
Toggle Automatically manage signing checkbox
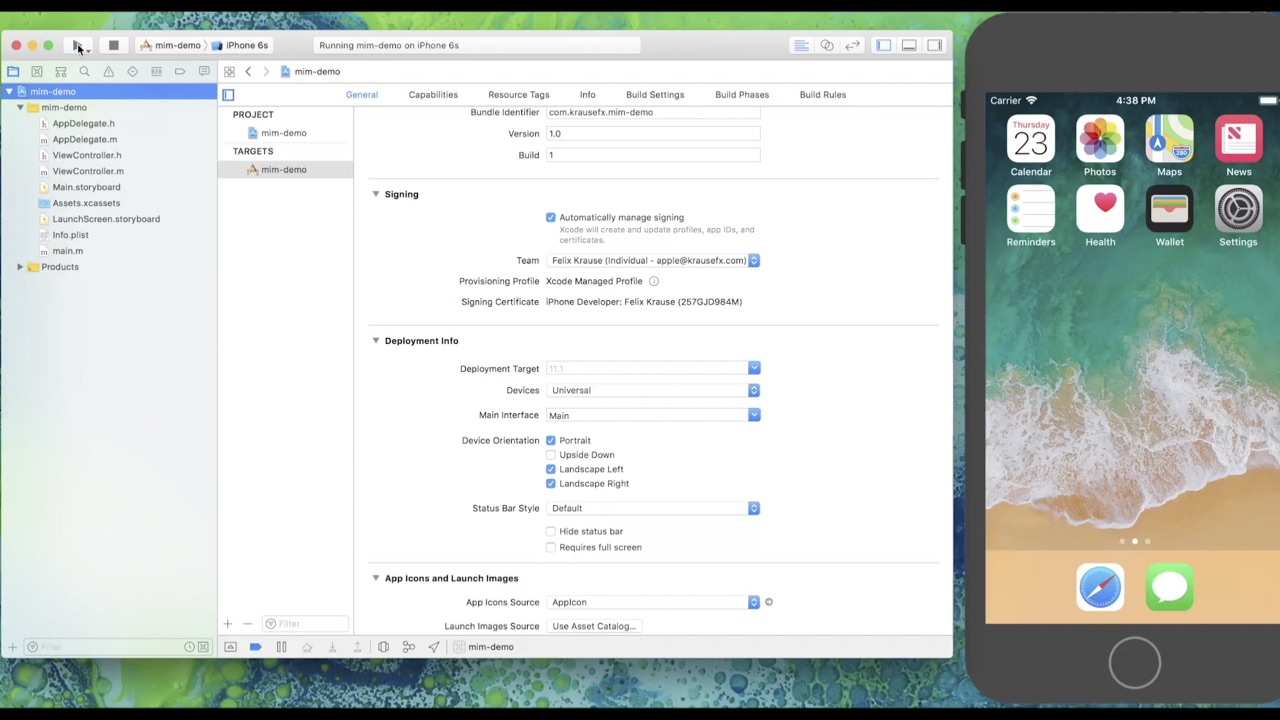pos(550,217)
